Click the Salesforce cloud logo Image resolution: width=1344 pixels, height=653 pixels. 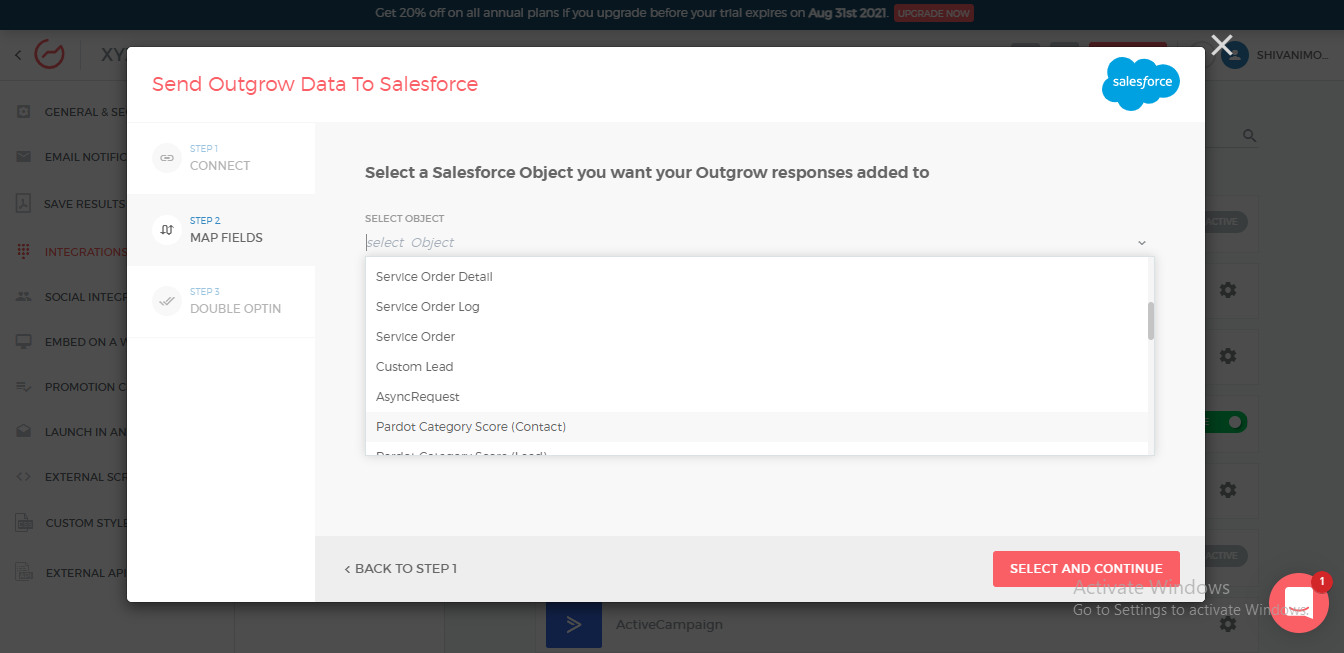point(1141,84)
